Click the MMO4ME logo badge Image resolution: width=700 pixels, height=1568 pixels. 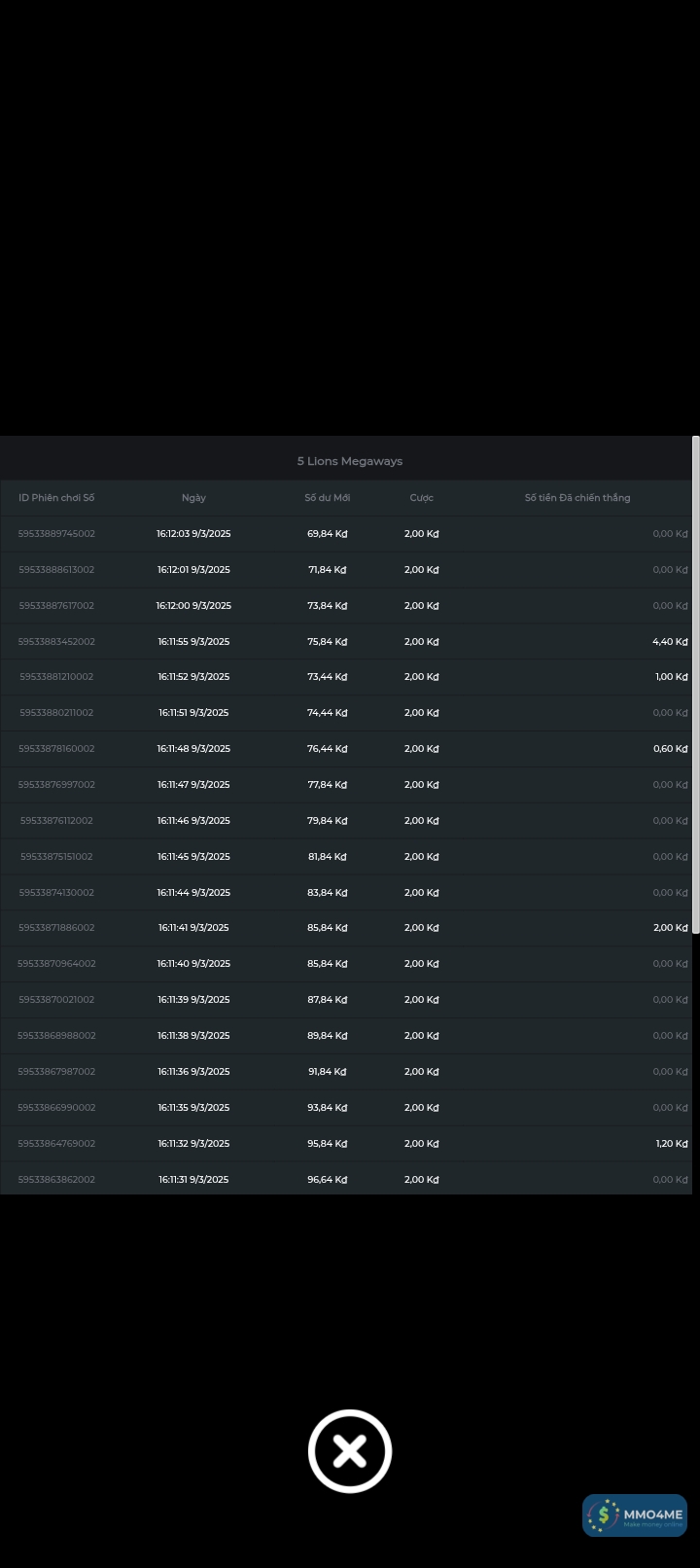tap(635, 1515)
